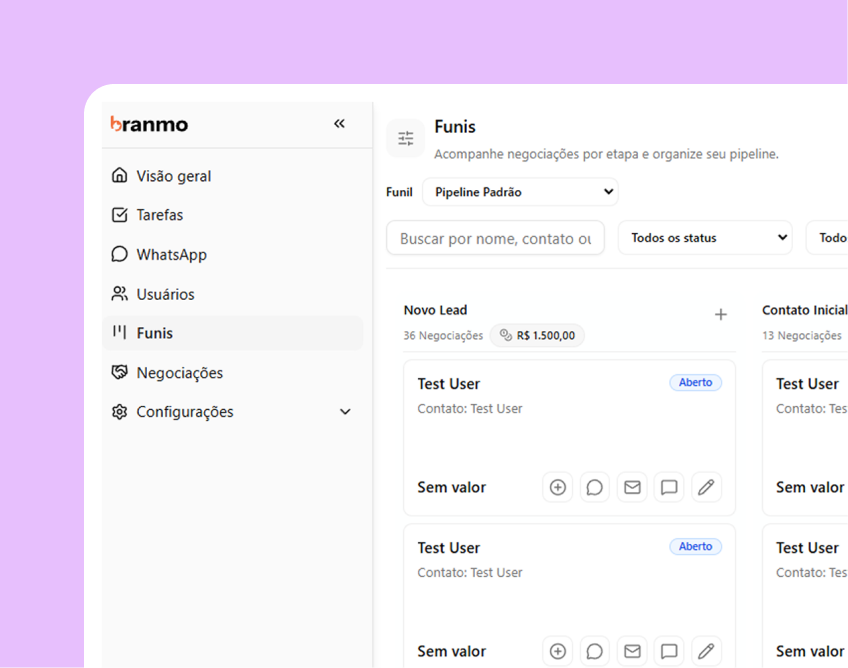
Task: Go to Visão geral in sidebar
Action: tap(173, 176)
